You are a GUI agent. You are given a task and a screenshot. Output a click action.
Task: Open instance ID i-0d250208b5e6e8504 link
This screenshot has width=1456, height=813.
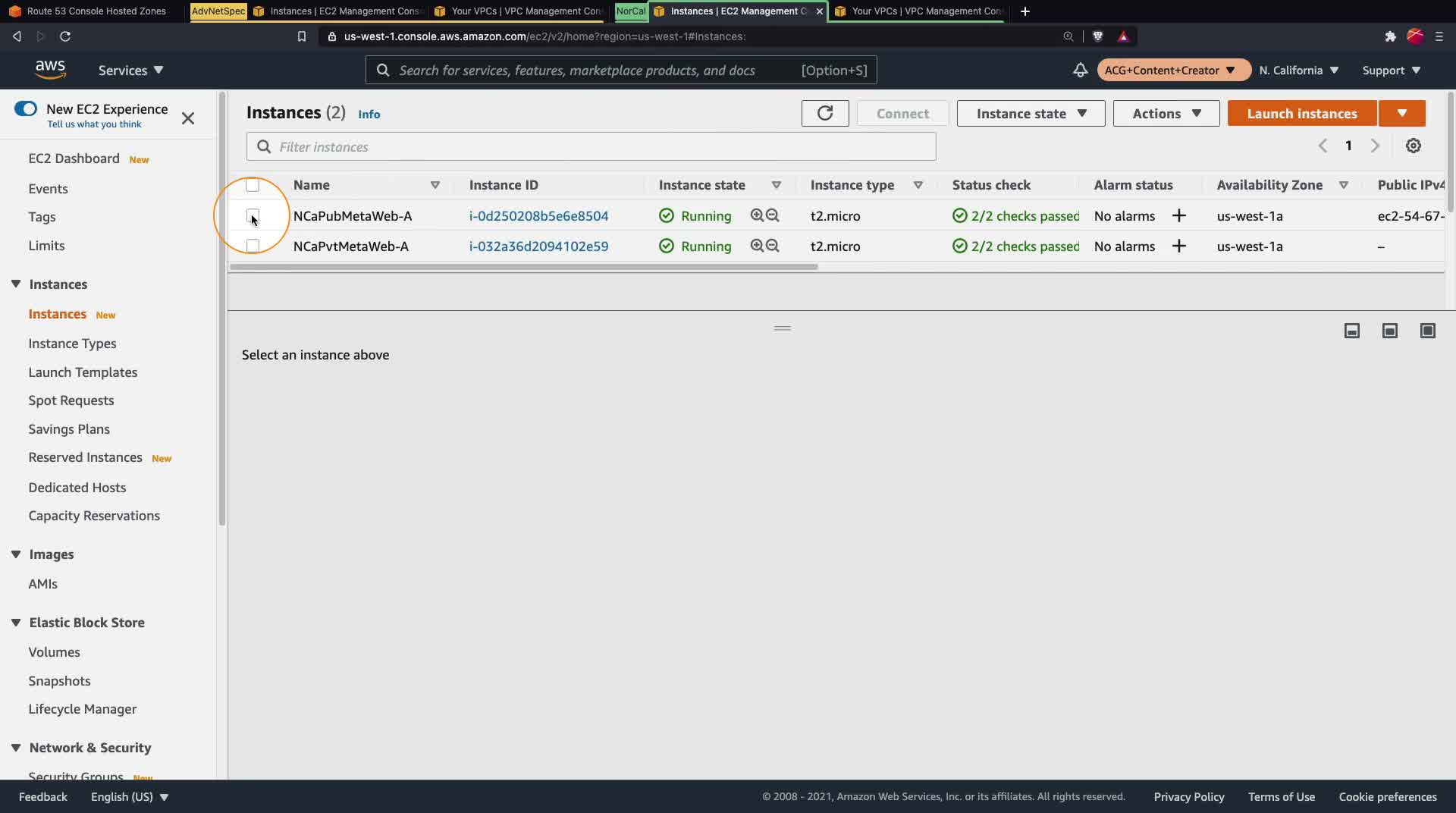tap(538, 215)
